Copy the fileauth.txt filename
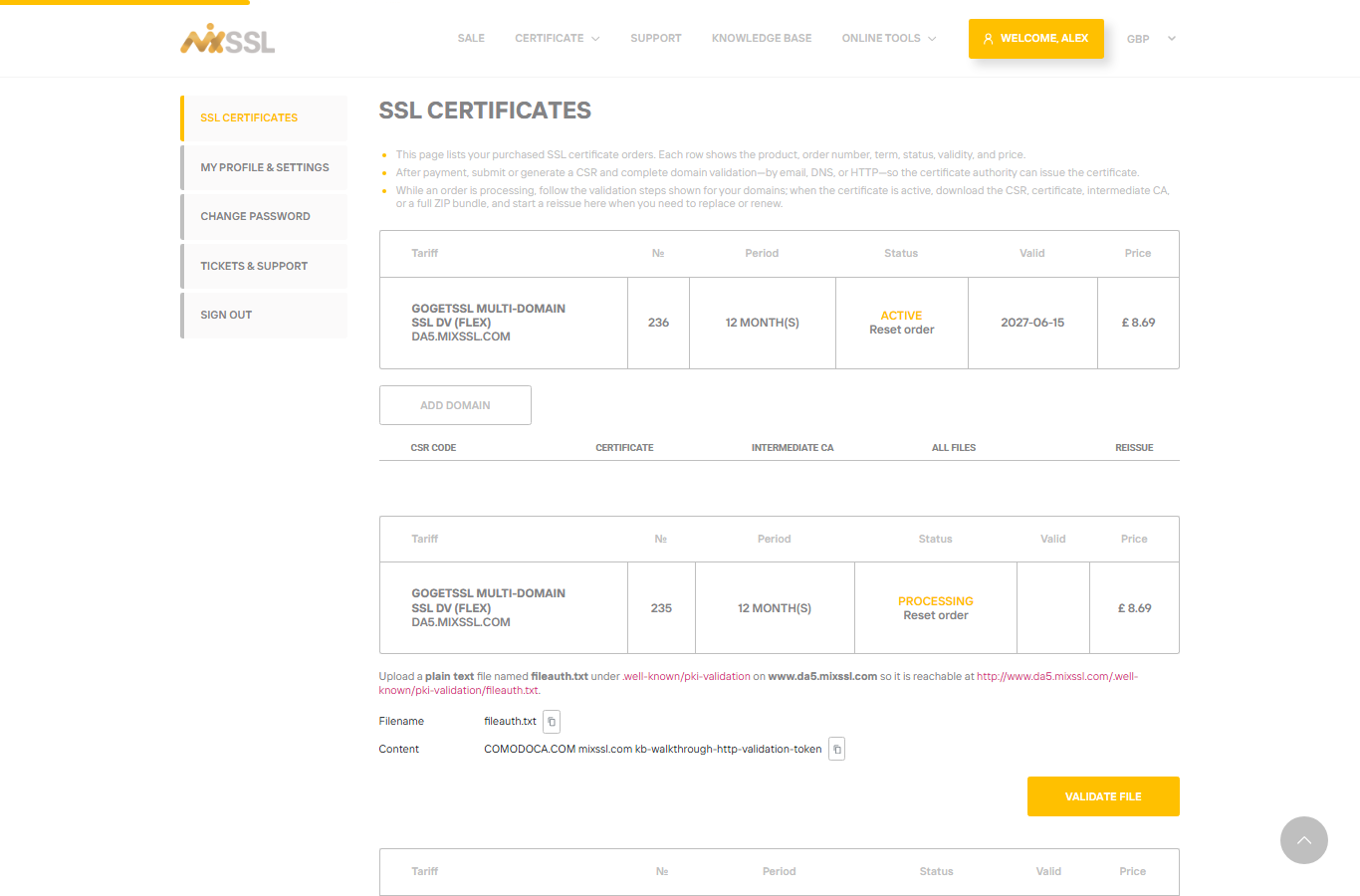1360x896 pixels. [552, 721]
